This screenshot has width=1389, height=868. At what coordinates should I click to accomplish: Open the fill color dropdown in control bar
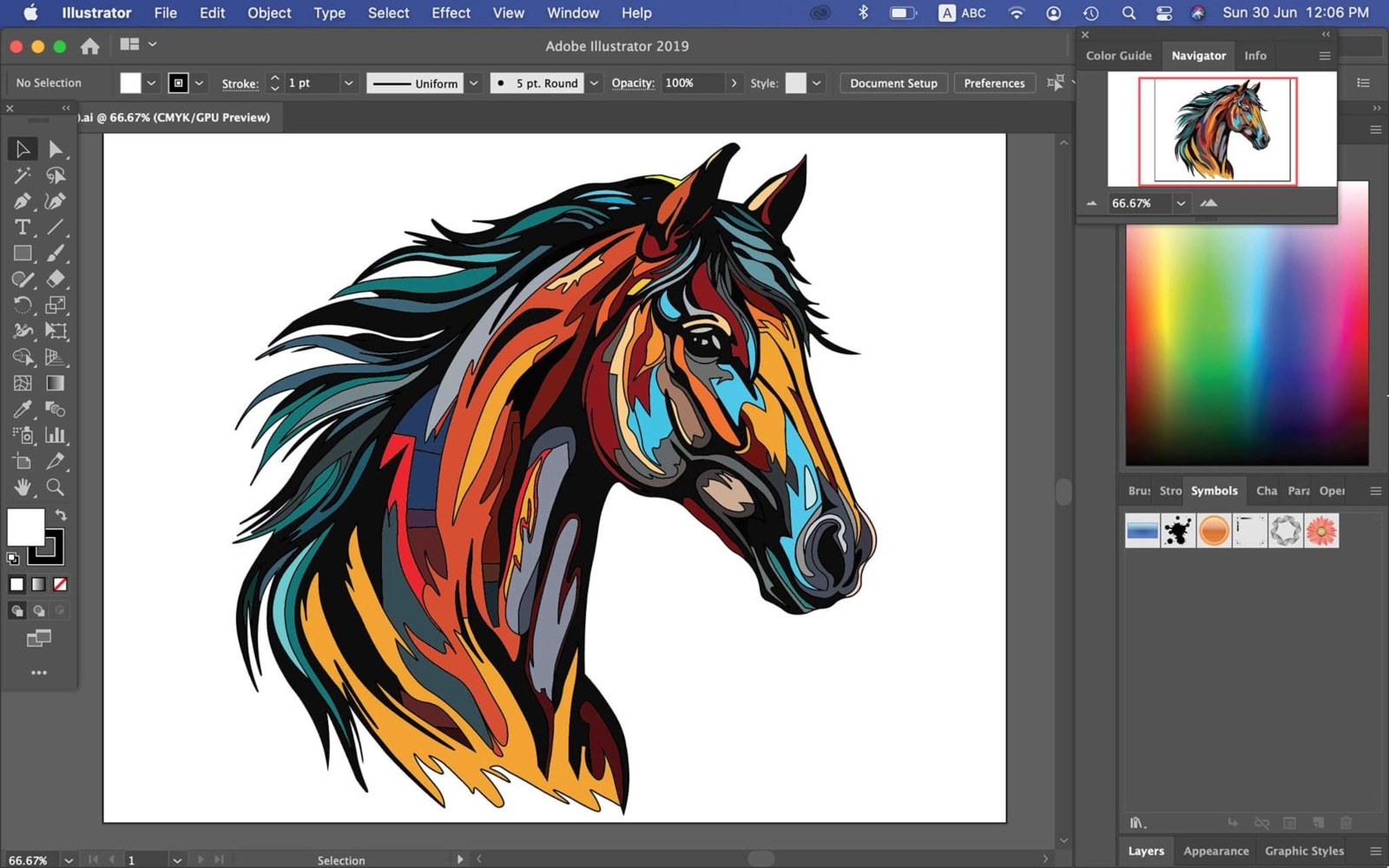(151, 83)
